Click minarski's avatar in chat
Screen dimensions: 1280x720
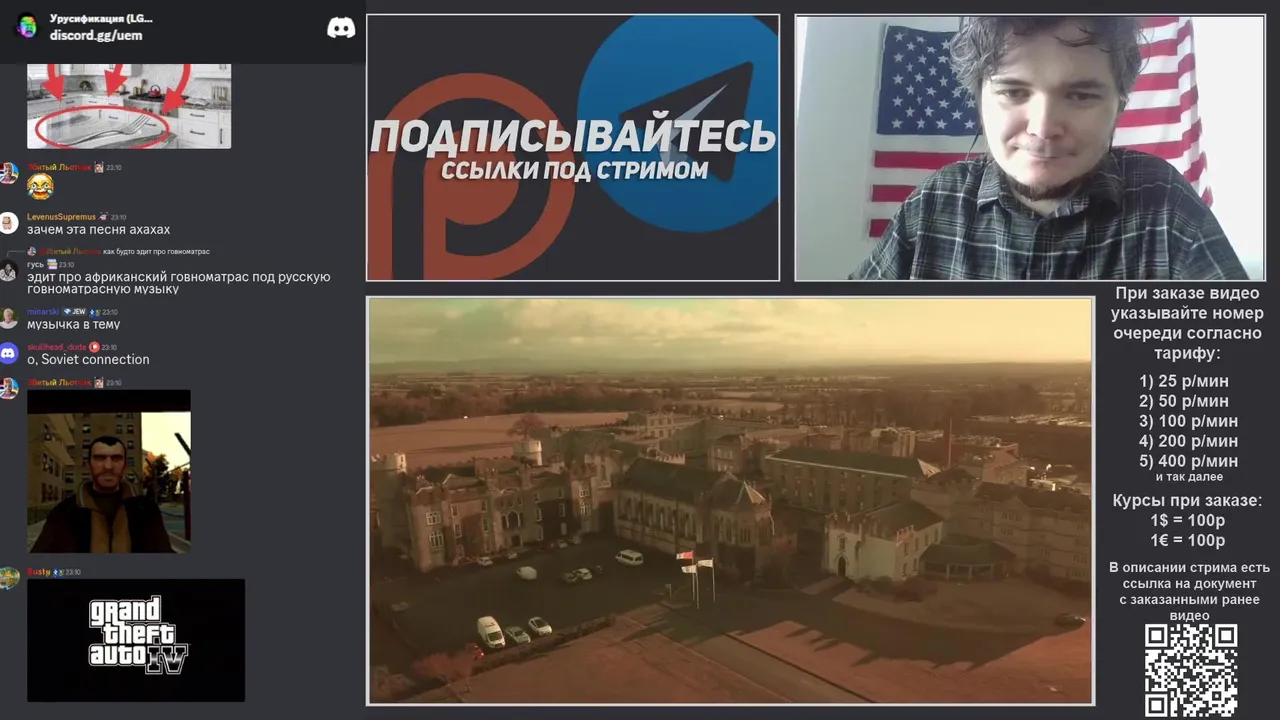click(9, 318)
